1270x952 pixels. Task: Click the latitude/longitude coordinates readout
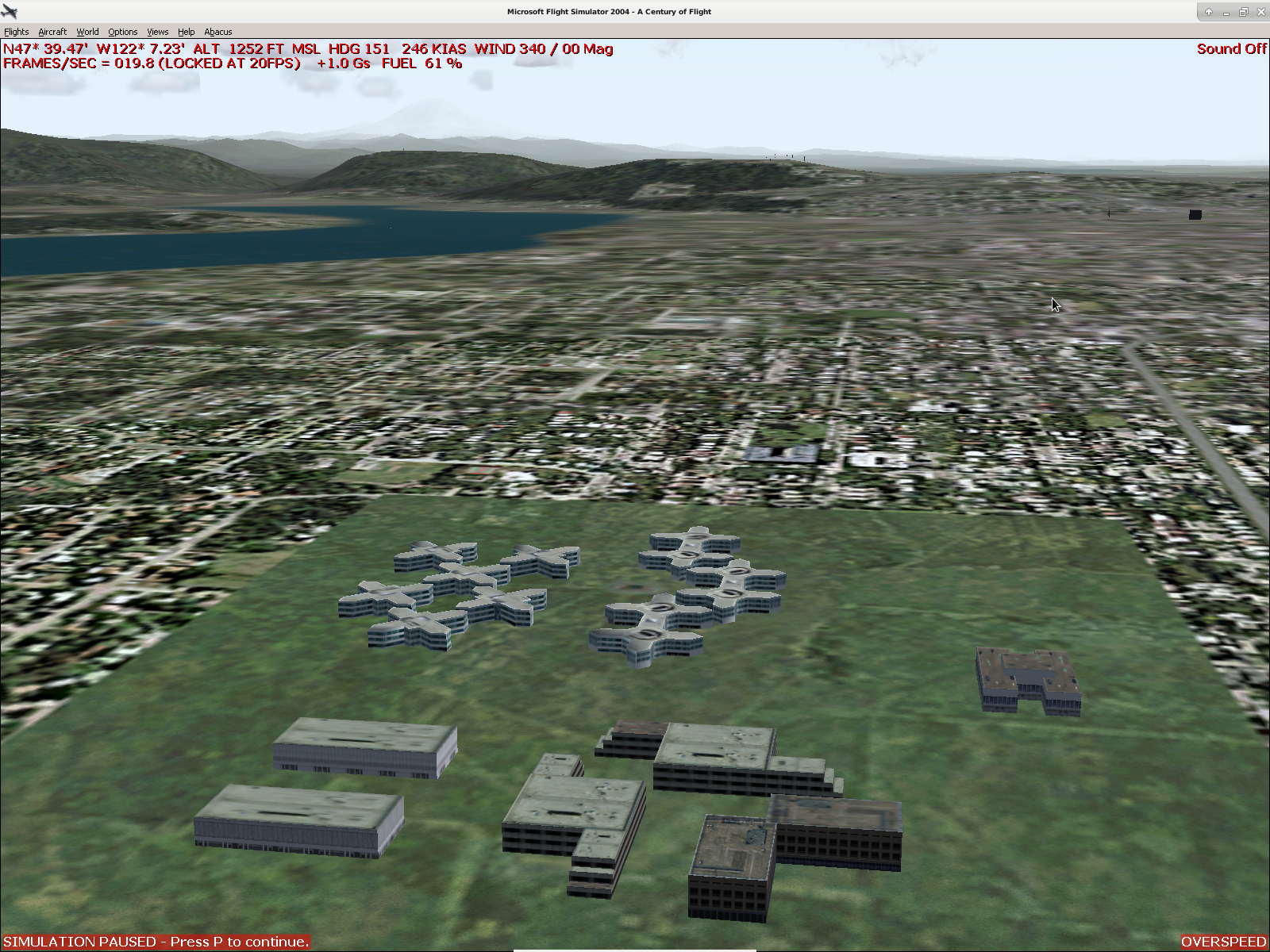coord(94,49)
